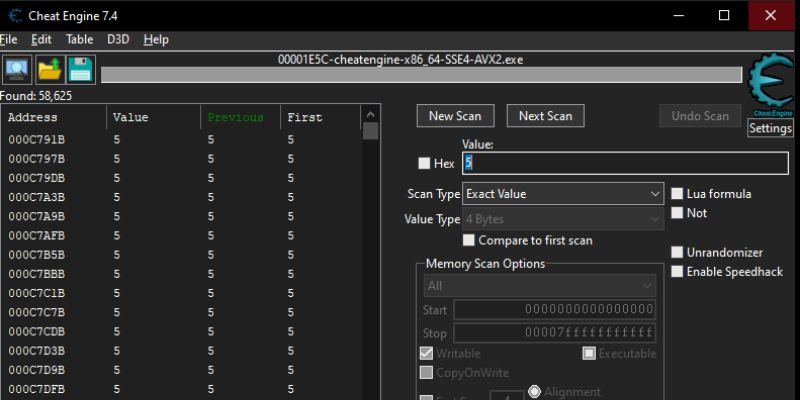This screenshot has height=400, width=800.
Task: Enable the Unrandomizer checkbox
Action: [x=677, y=253]
